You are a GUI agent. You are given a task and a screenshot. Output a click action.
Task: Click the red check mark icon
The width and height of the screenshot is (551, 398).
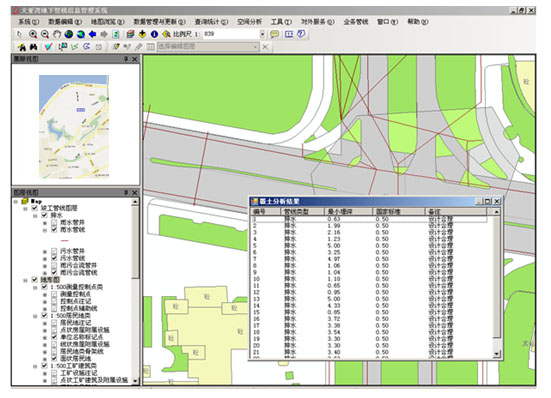(49, 46)
